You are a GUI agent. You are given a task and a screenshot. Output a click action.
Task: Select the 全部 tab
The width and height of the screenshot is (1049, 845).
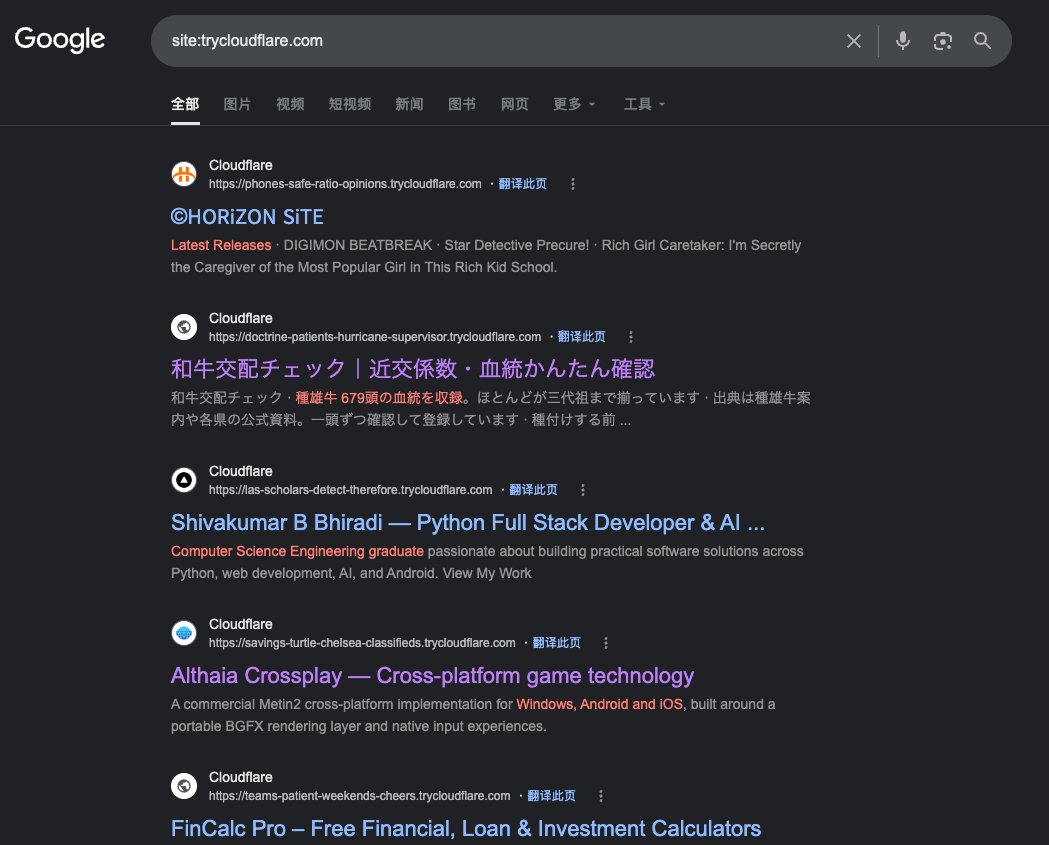[x=185, y=104]
